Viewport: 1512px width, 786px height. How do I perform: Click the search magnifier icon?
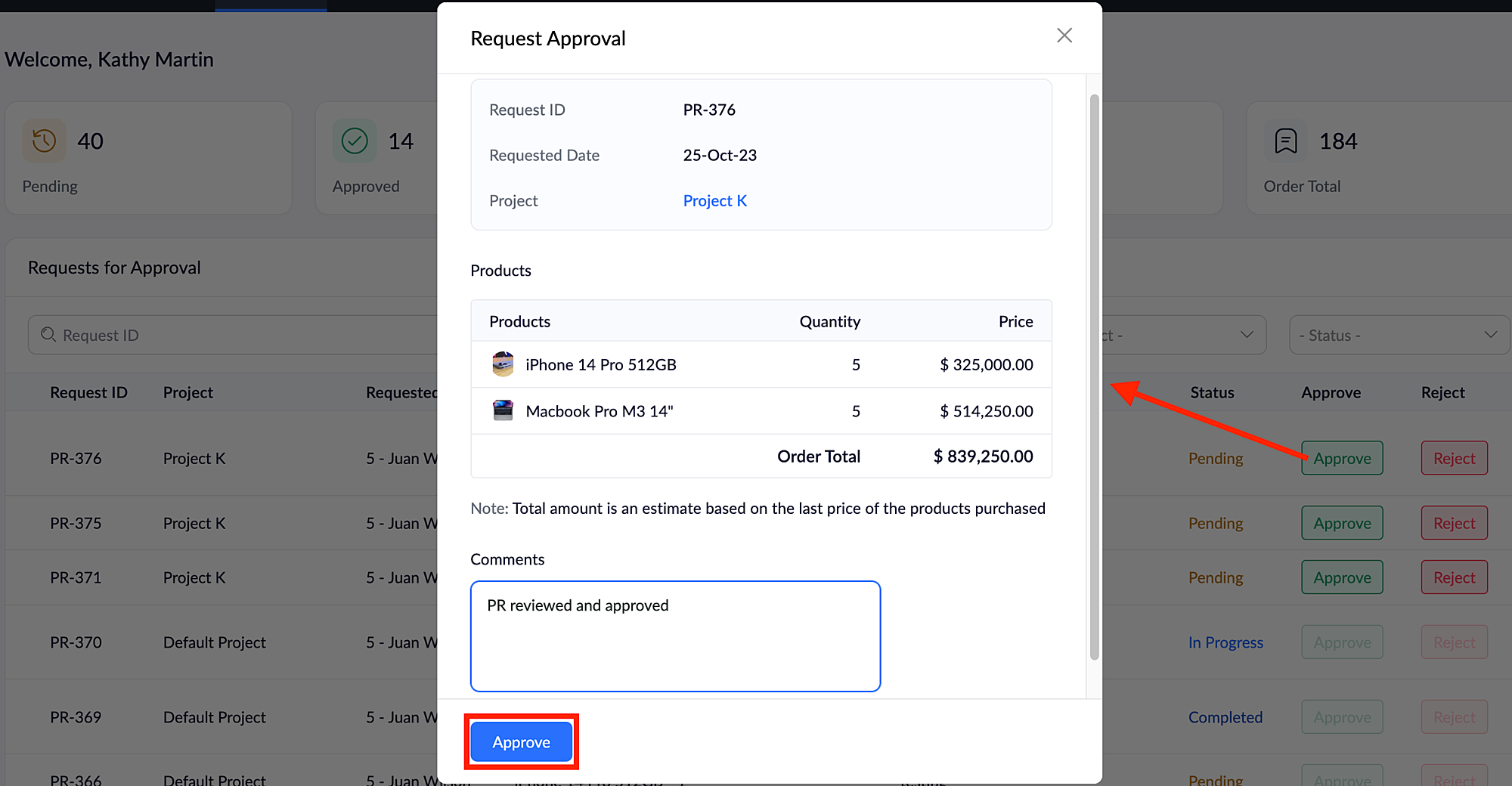(x=48, y=335)
